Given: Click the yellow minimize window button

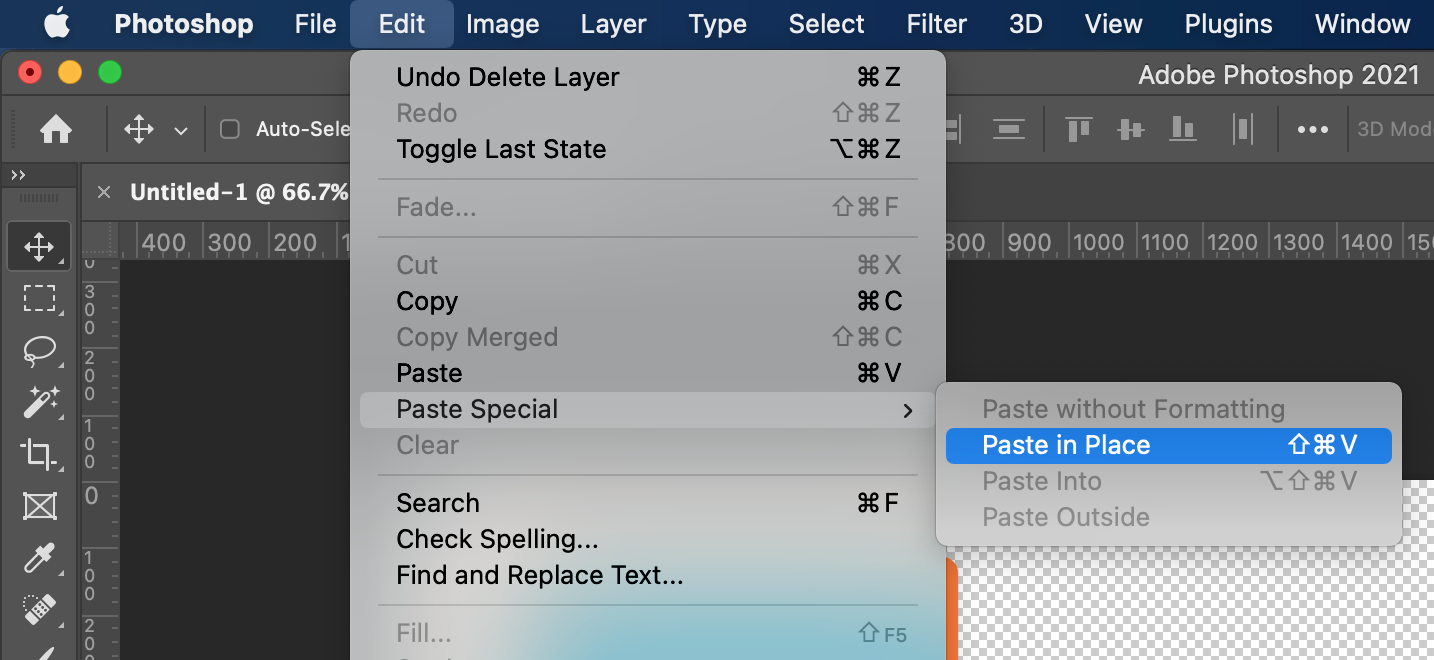Looking at the screenshot, I should 70,73.
